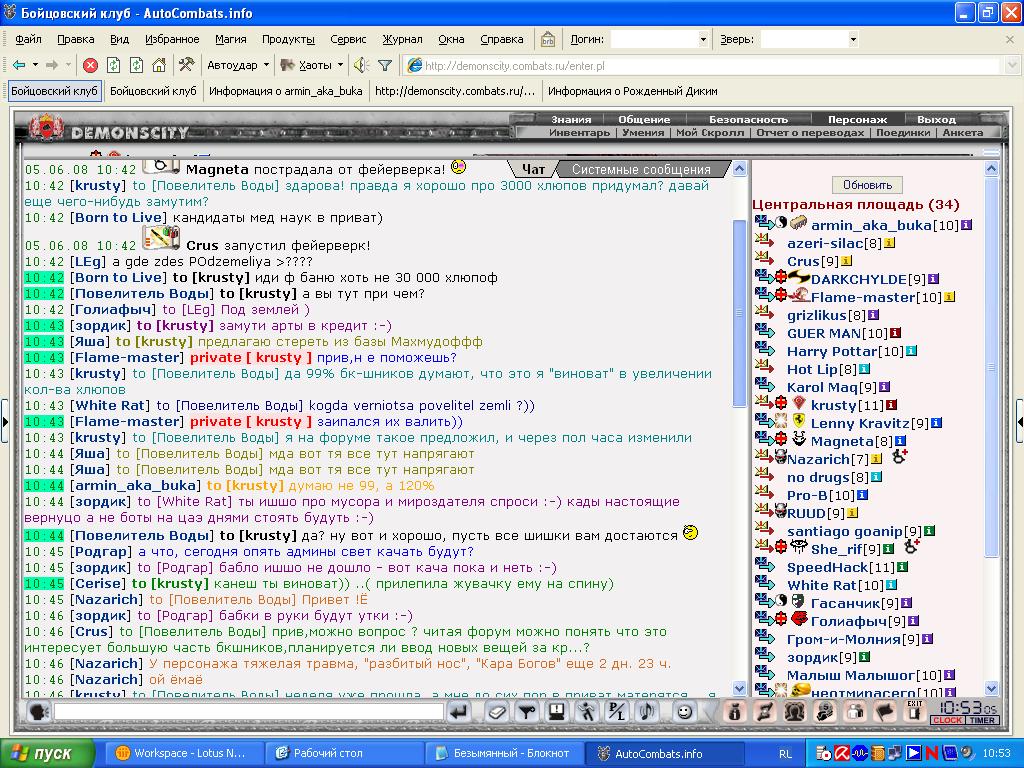Open info icon next to krusty[11]
This screenshot has width=1024, height=768.
click(x=891, y=405)
